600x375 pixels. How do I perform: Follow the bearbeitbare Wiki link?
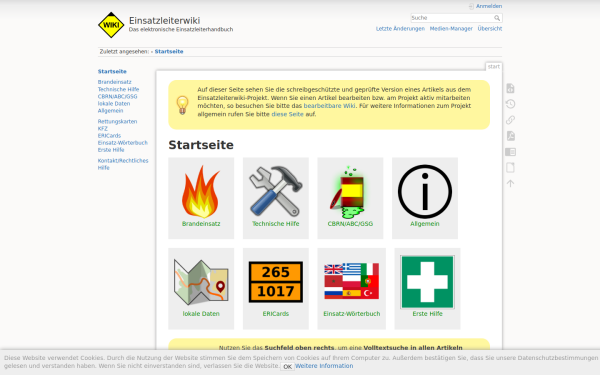[329, 106]
